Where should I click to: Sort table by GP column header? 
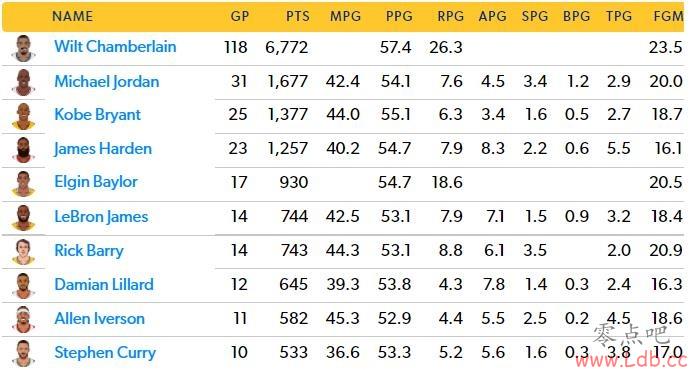[x=240, y=16]
